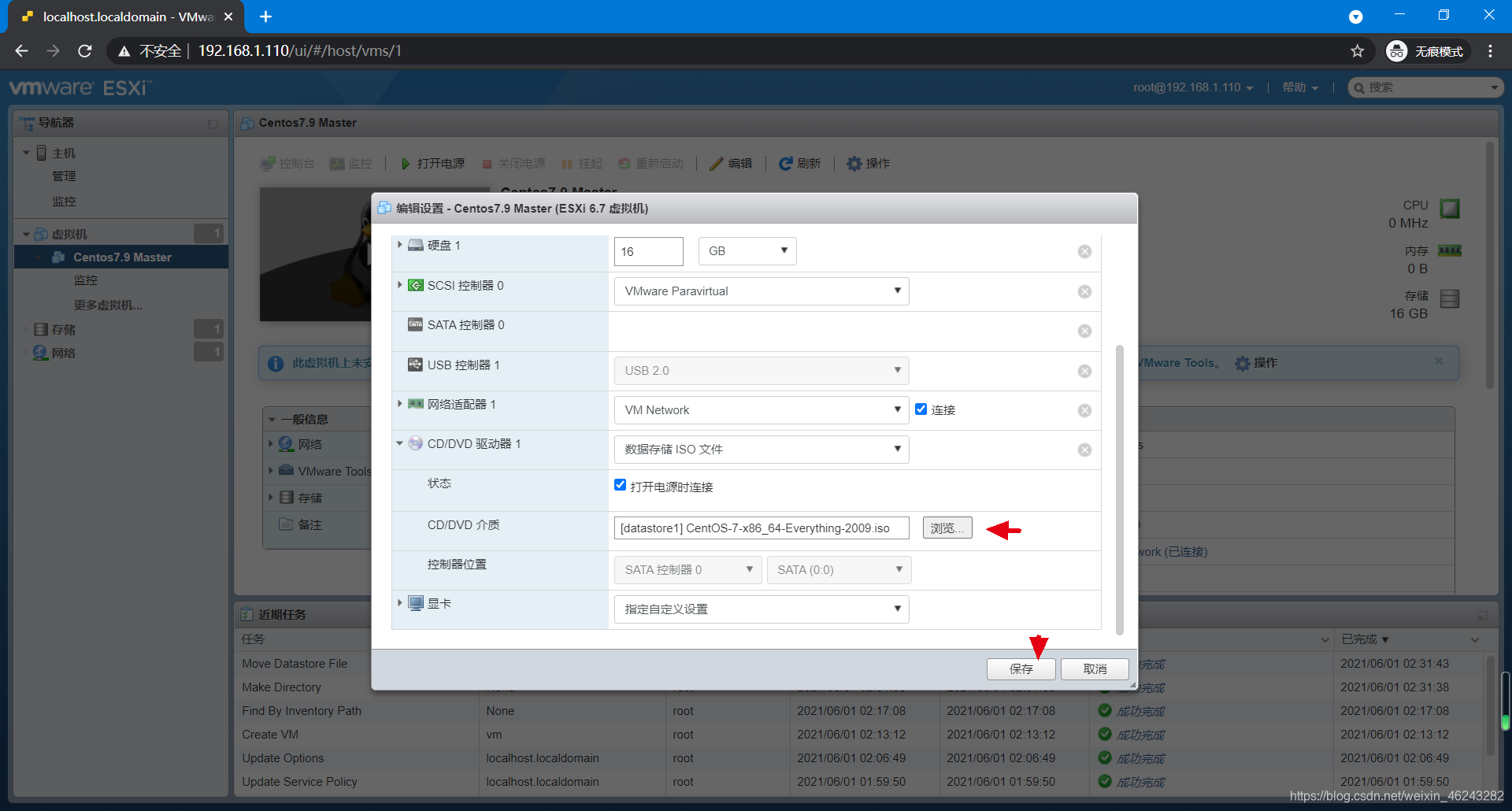Select 虚拟机 in the navigator tree
Image resolution: width=1512 pixels, height=811 pixels.
coord(69,234)
